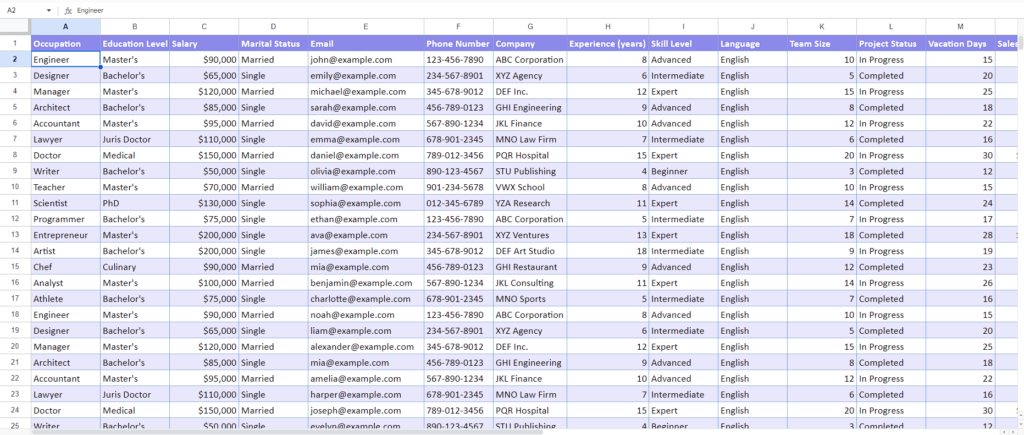Click the GHI Restaurant company cell

(x=530, y=267)
